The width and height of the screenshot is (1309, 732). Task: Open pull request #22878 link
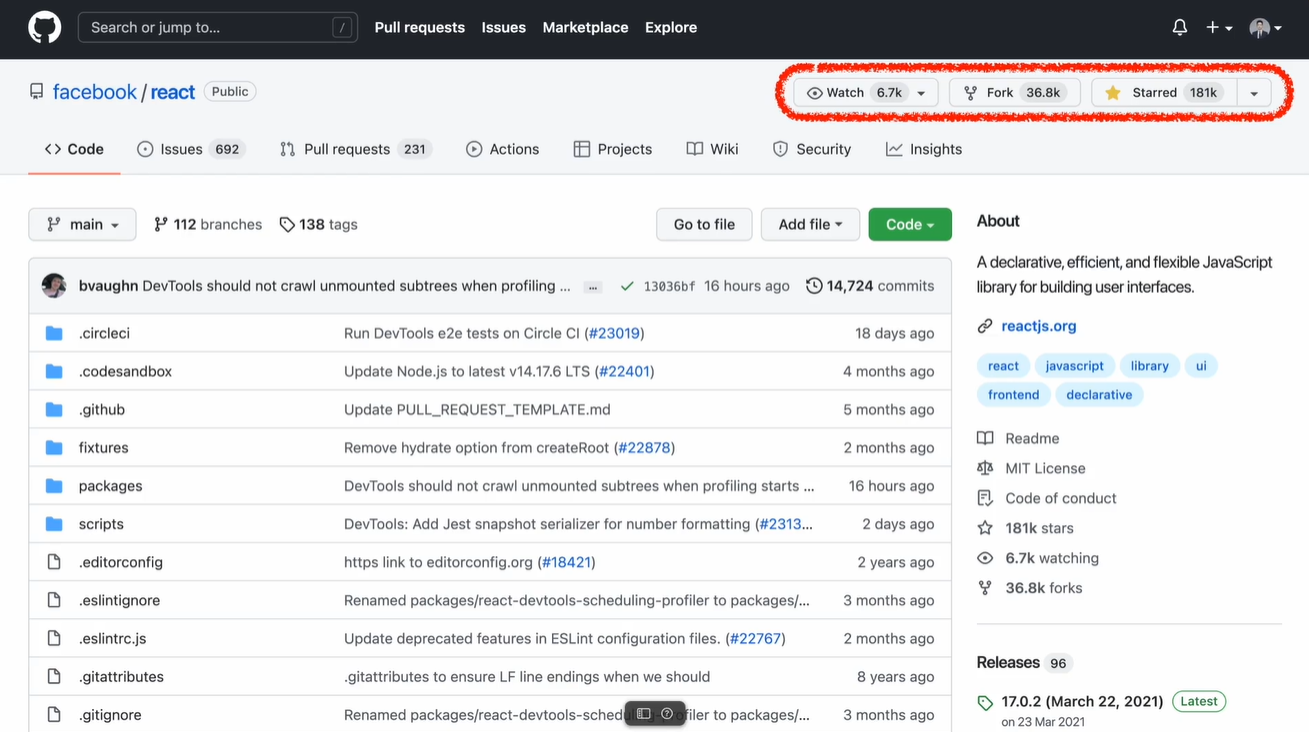[x=644, y=447]
